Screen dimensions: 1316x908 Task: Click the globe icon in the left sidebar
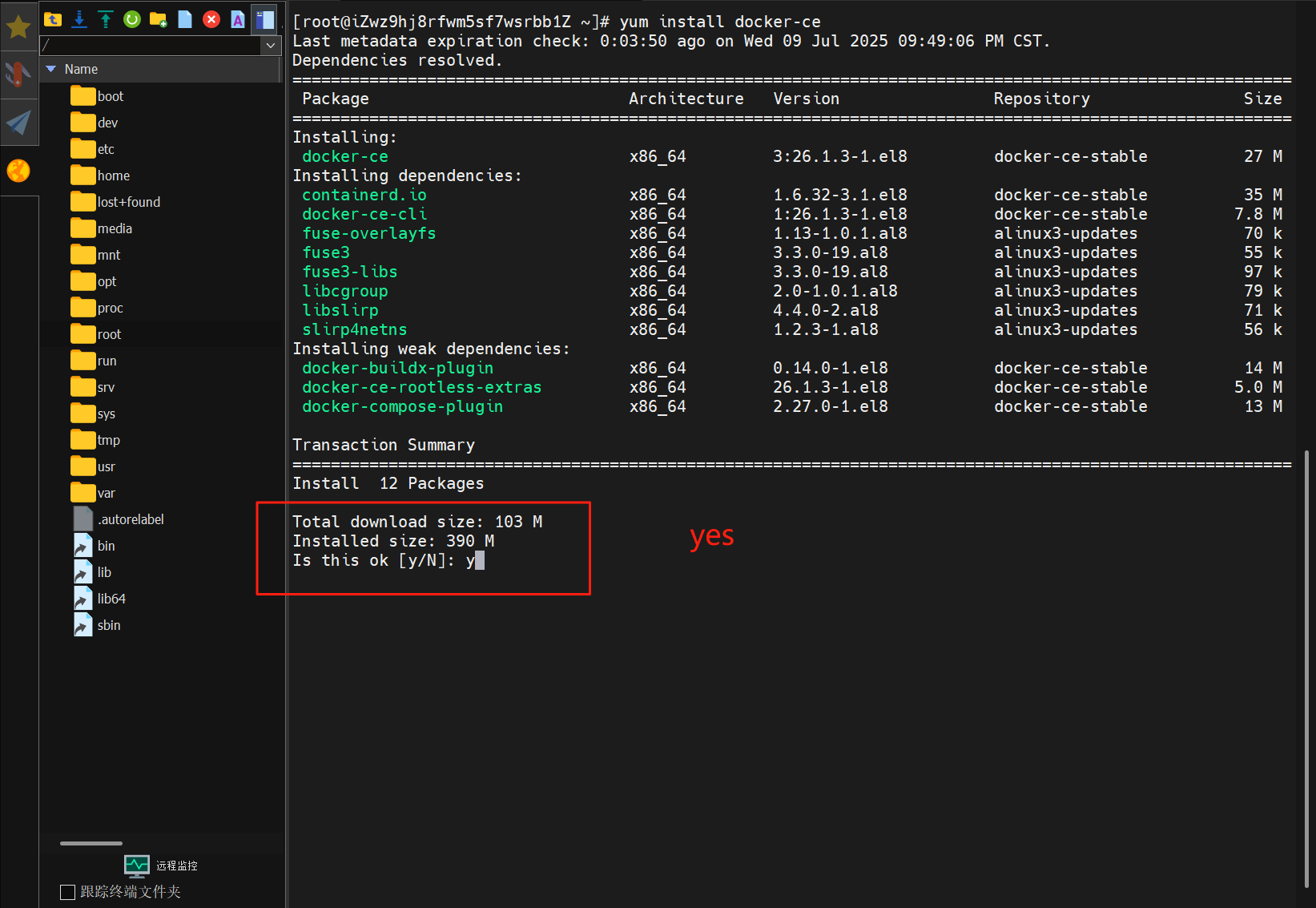pyautogui.click(x=18, y=170)
